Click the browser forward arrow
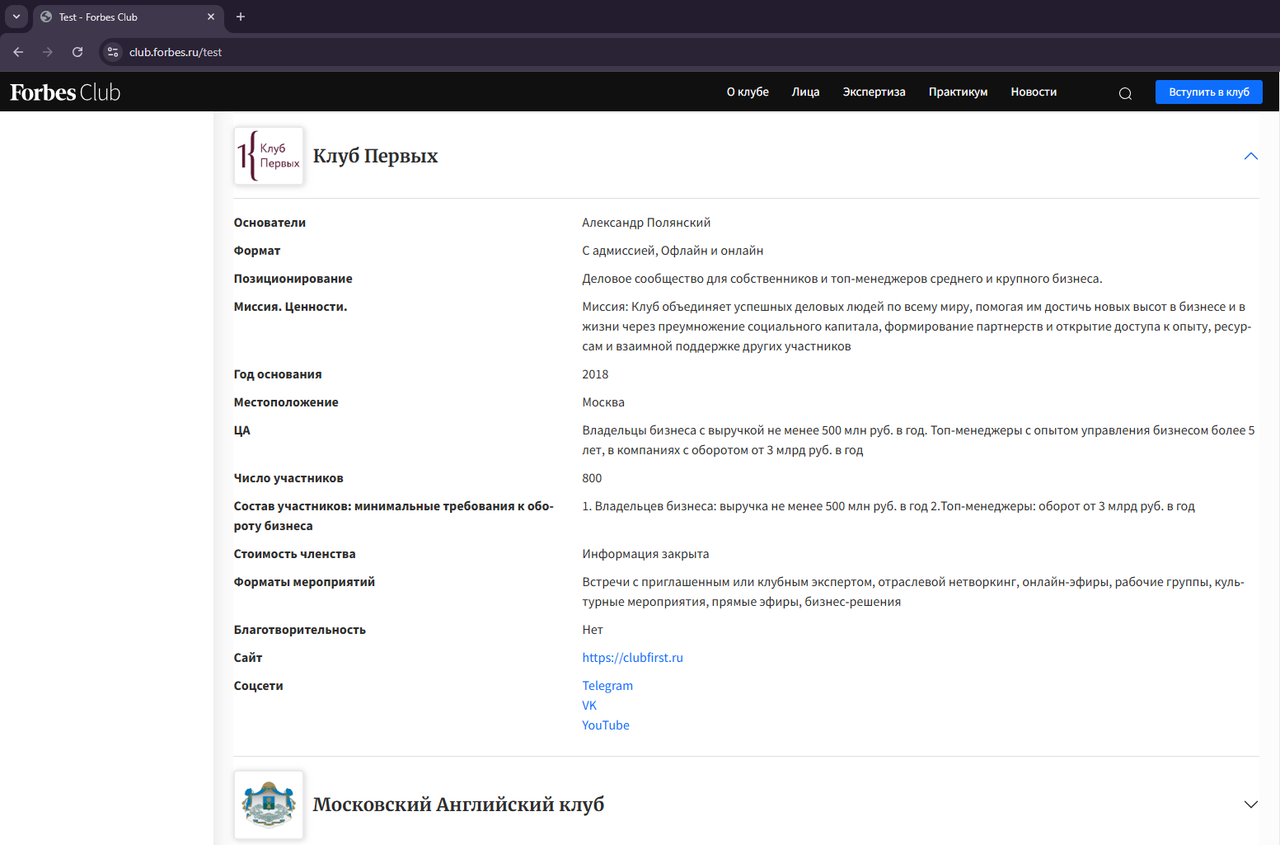 47,52
